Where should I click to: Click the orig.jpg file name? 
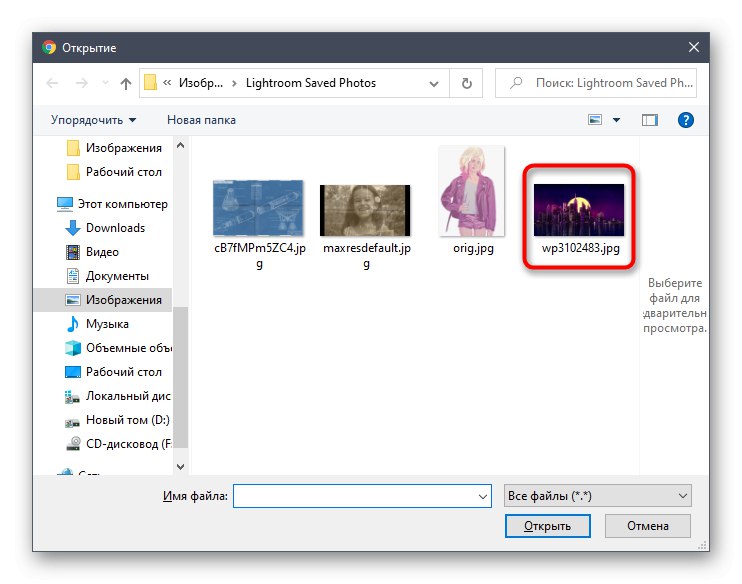tap(473, 248)
